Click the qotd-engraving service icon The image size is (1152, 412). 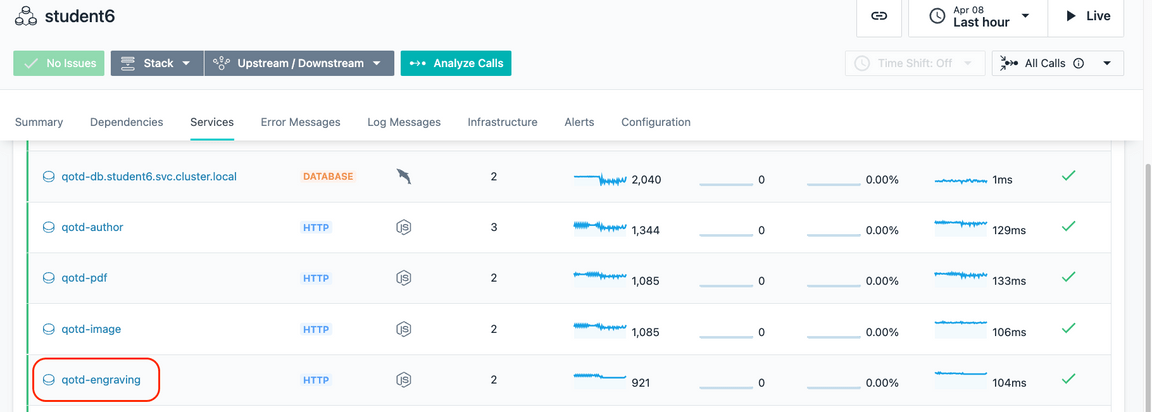[x=49, y=380]
